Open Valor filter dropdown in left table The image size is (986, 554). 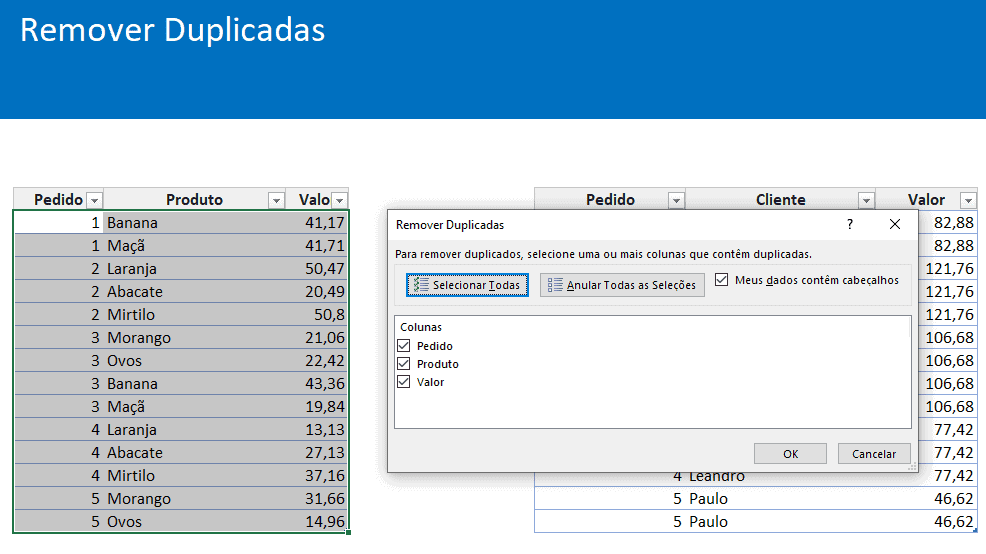340,200
